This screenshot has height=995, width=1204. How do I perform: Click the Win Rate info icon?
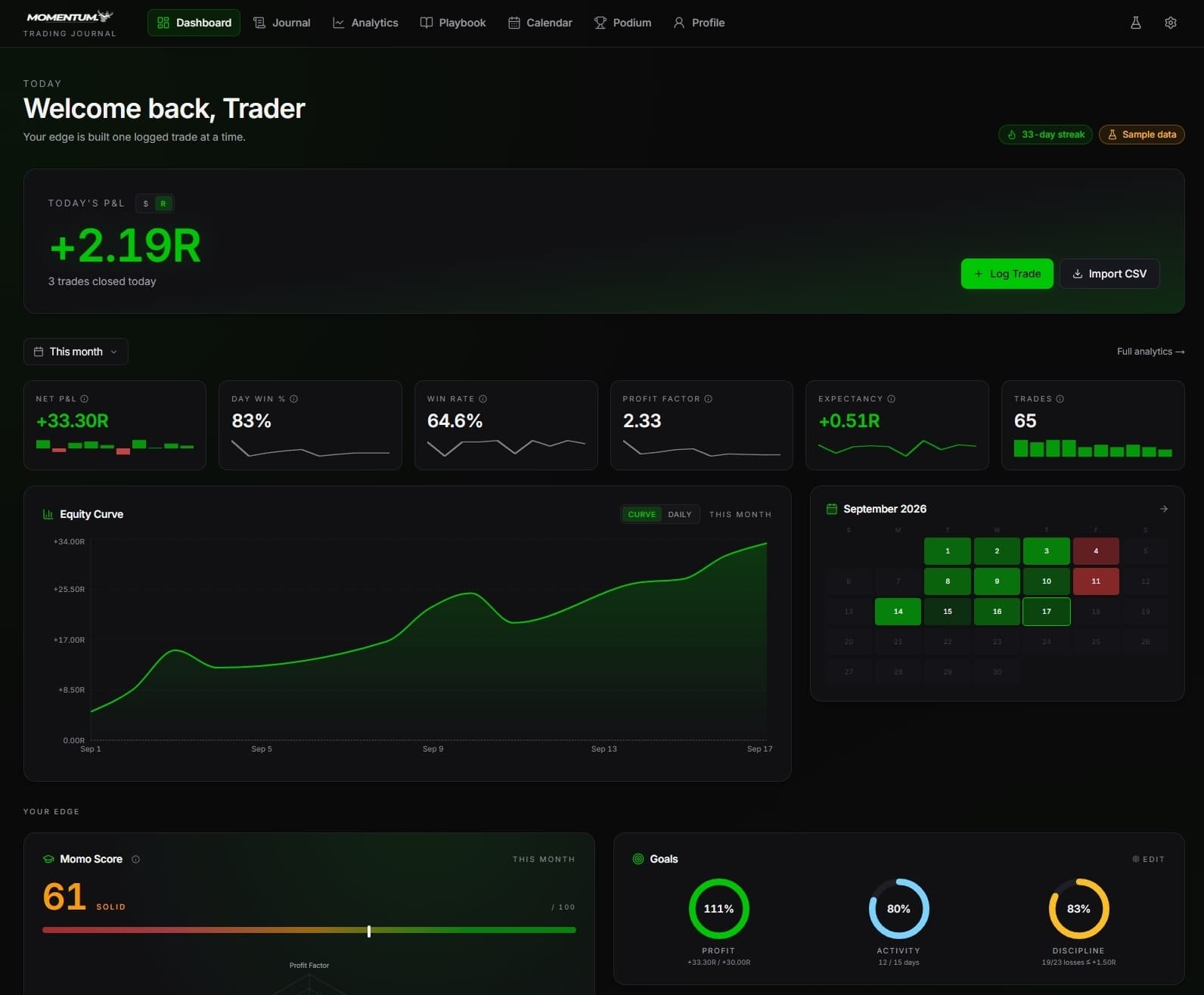(483, 398)
